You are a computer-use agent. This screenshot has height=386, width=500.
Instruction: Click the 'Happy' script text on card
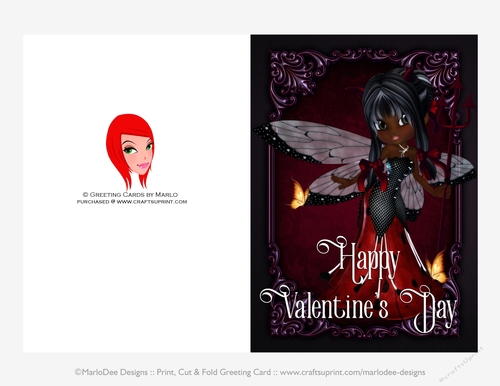point(358,260)
